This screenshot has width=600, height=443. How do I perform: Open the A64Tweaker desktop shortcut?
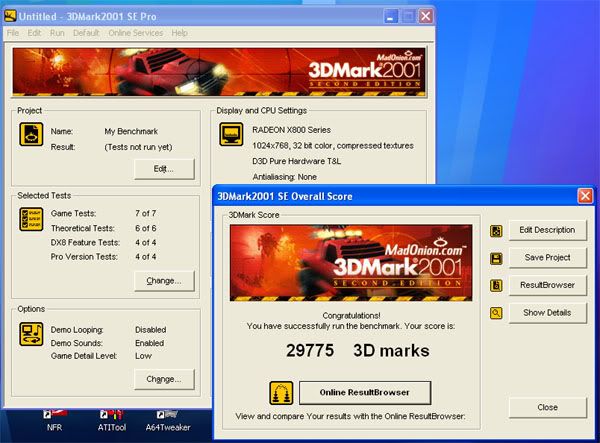[168, 420]
